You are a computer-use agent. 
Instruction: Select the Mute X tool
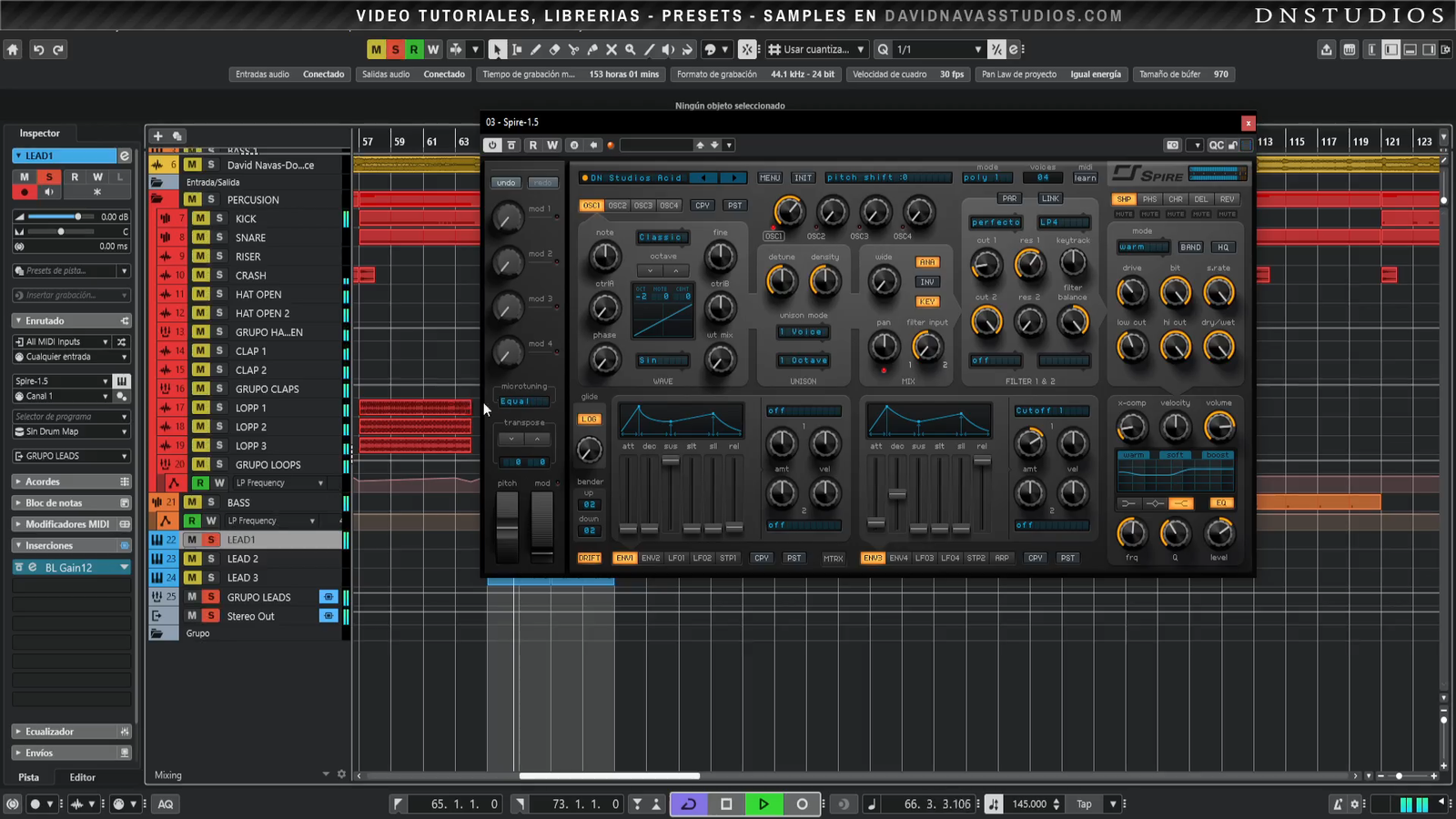pyautogui.click(x=612, y=50)
